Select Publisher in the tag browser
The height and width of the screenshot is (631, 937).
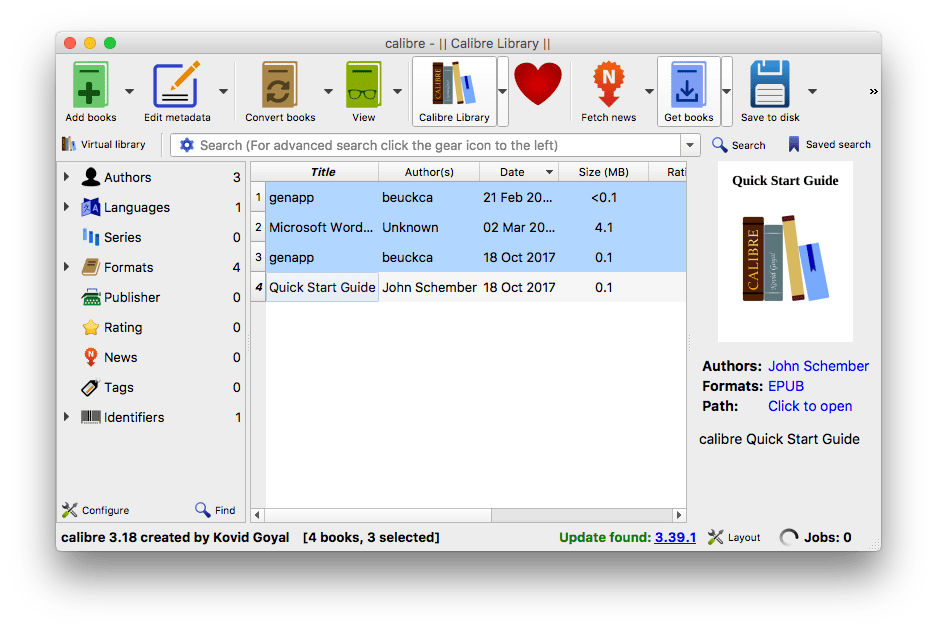(x=132, y=297)
